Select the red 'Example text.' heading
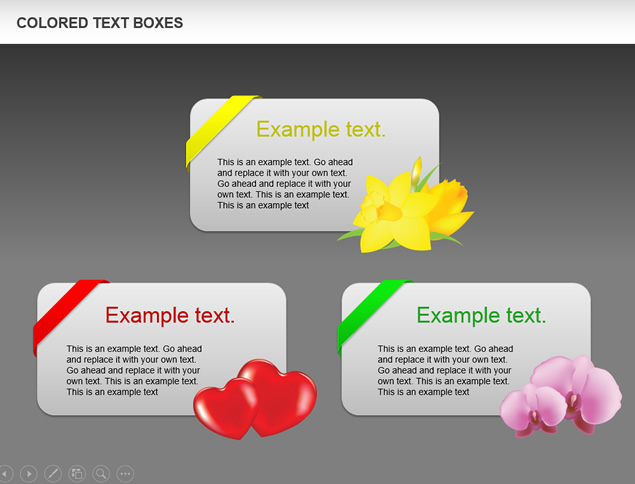635x484 pixels. click(170, 315)
